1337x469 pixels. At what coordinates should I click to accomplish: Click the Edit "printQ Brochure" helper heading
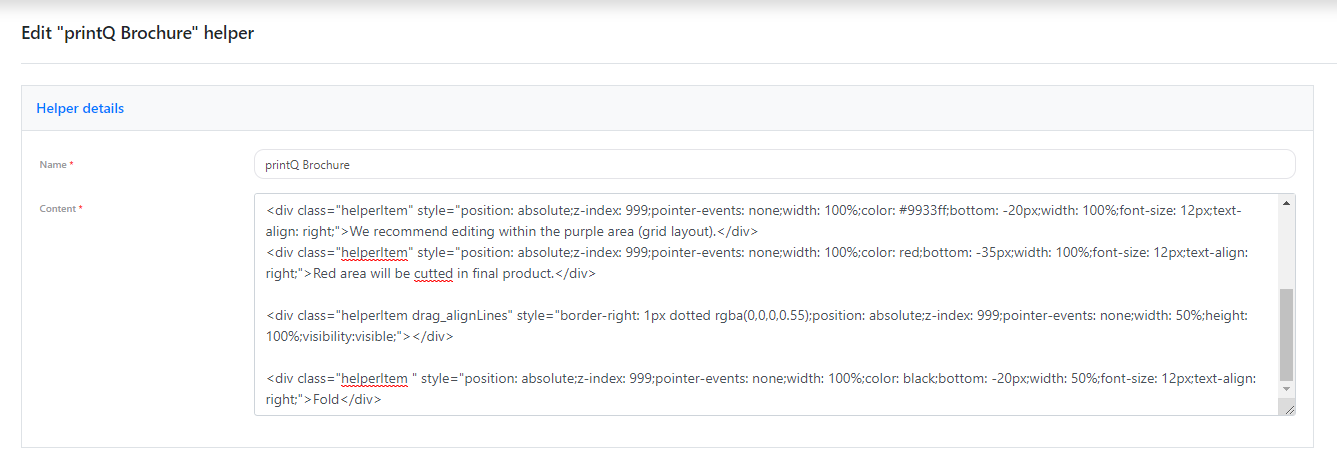(x=138, y=33)
